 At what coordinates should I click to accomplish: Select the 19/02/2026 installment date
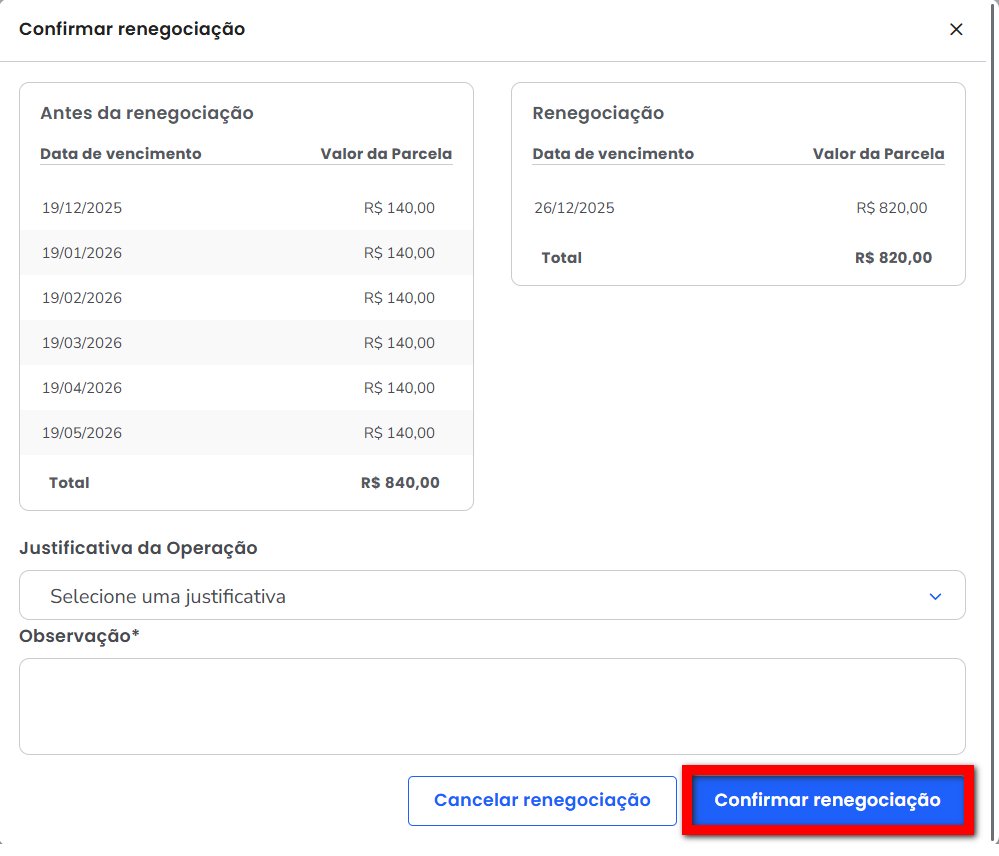pyautogui.click(x=82, y=298)
